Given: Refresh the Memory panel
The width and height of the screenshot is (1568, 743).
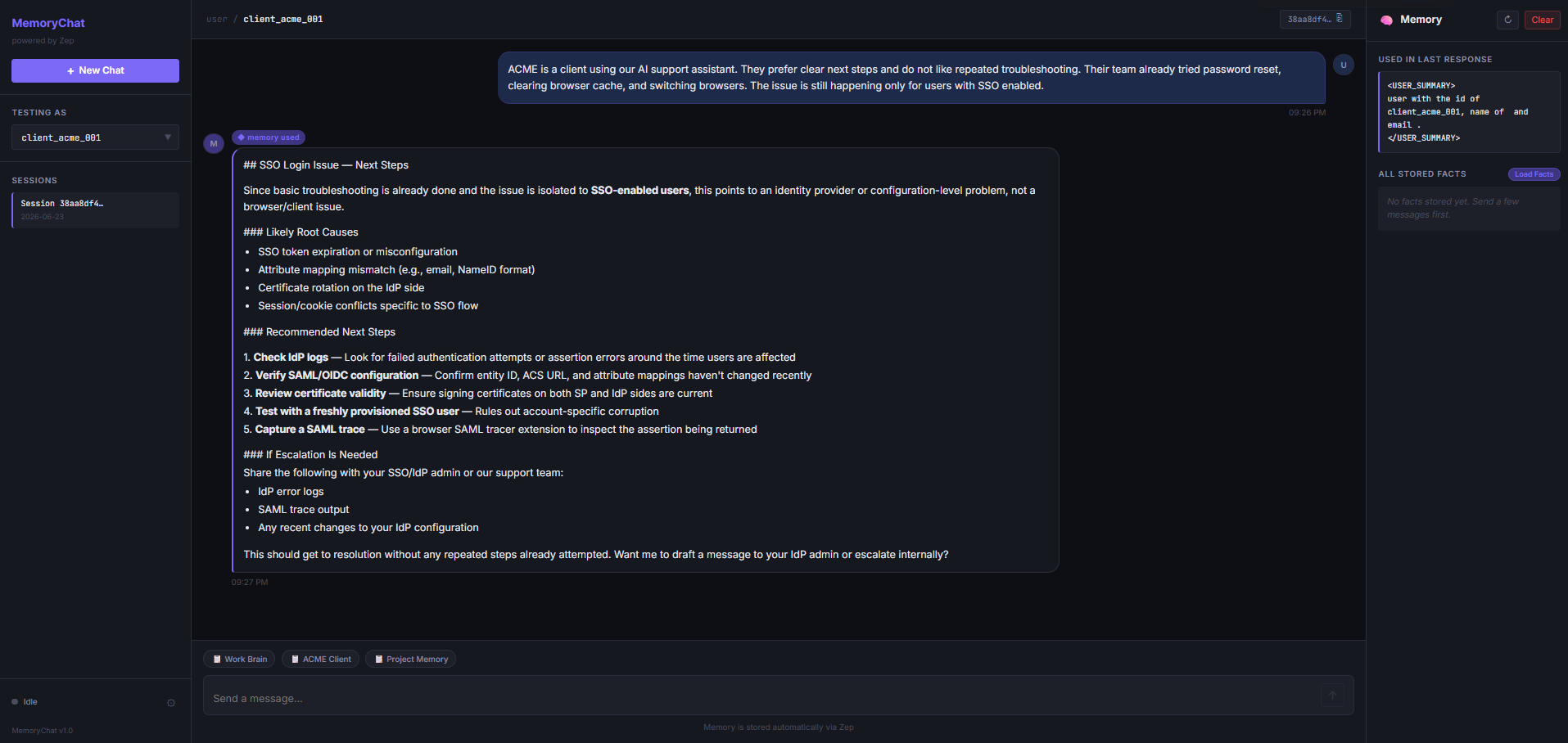Looking at the screenshot, I should [x=1507, y=20].
